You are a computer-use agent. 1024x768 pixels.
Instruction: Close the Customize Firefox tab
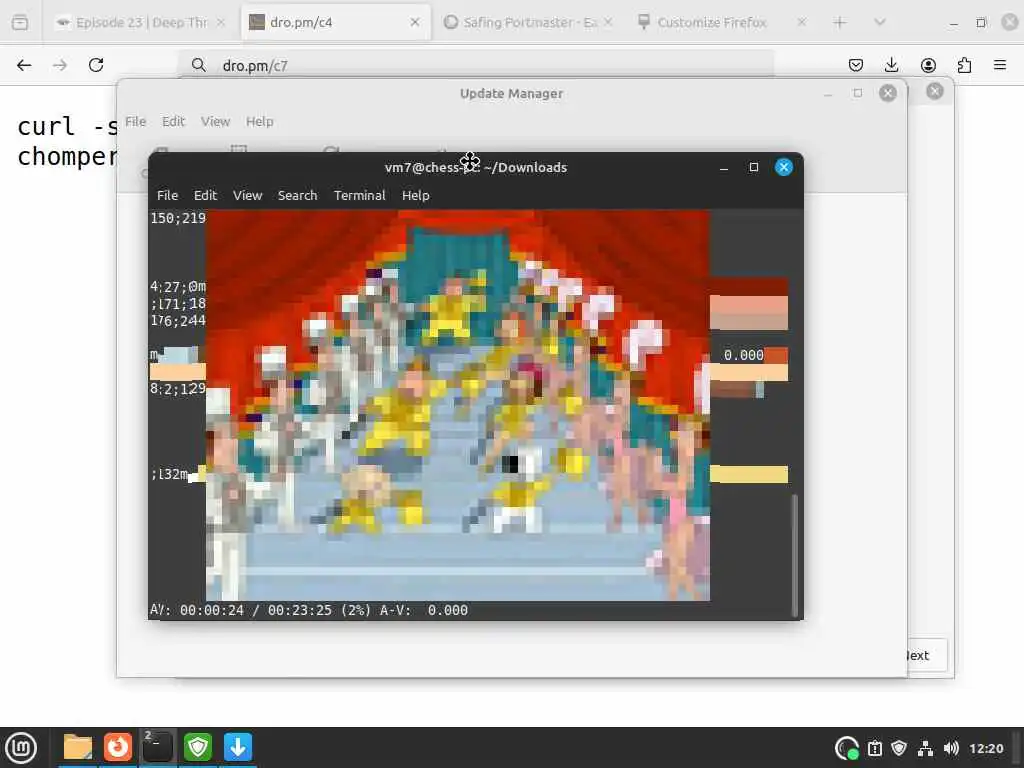click(x=801, y=22)
